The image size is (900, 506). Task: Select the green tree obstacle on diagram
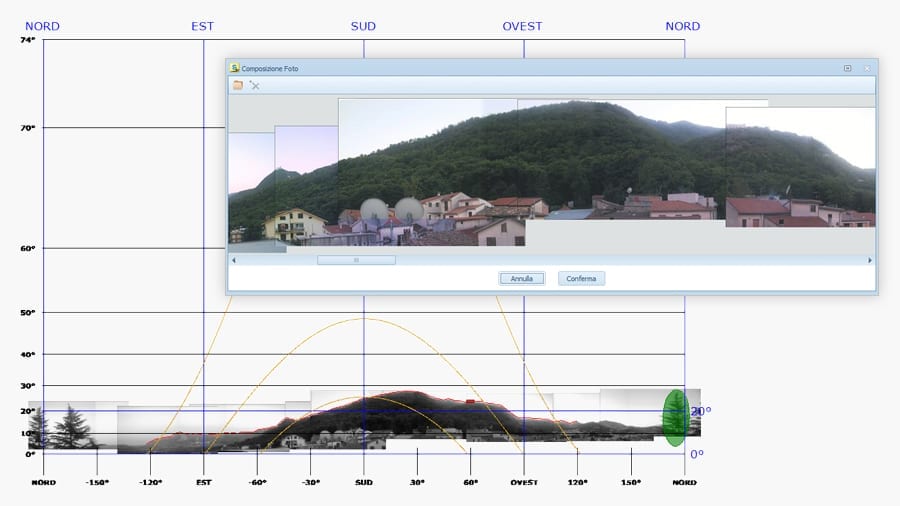676,418
